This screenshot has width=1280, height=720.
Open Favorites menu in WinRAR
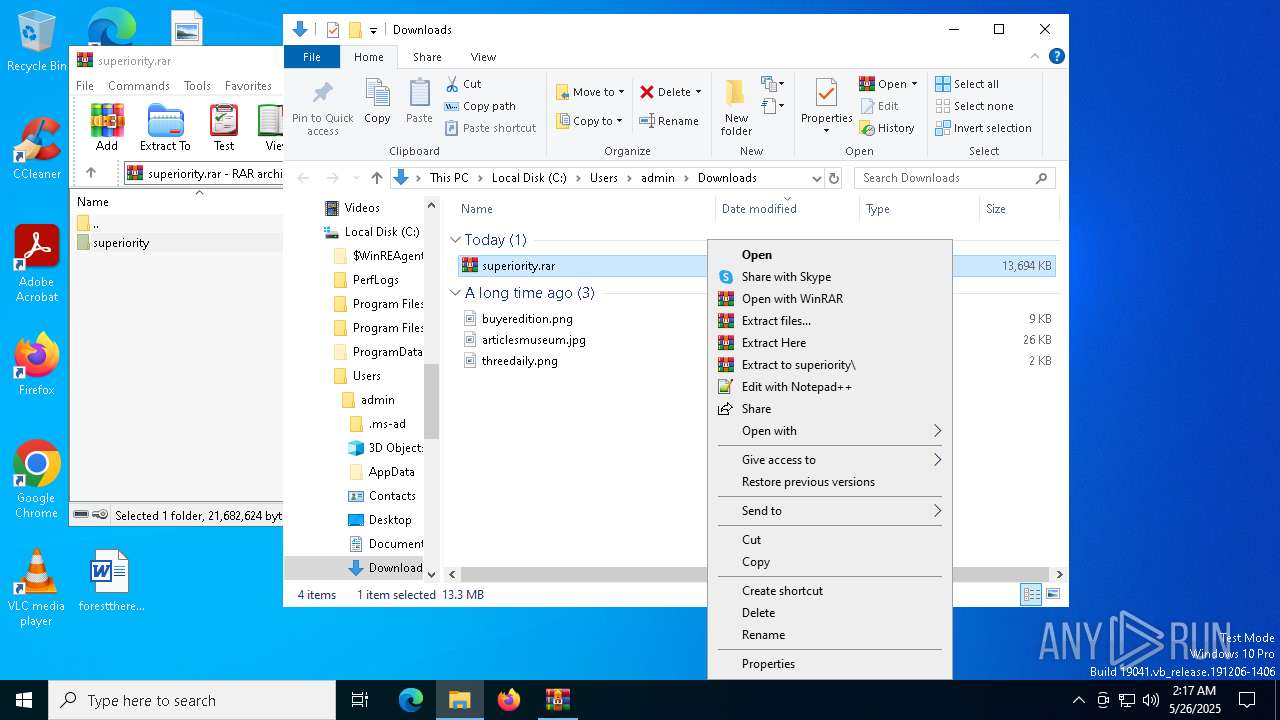pyautogui.click(x=248, y=86)
